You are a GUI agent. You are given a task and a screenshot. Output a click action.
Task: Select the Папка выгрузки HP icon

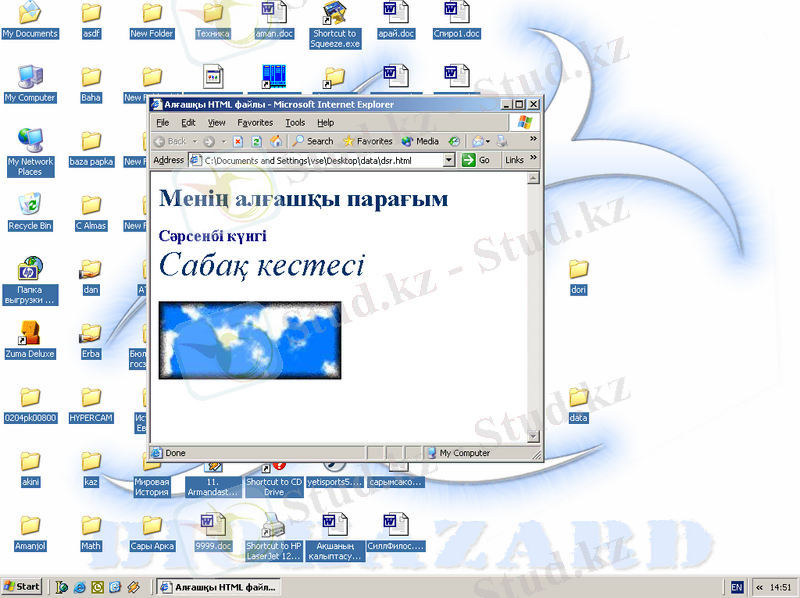coord(30,281)
